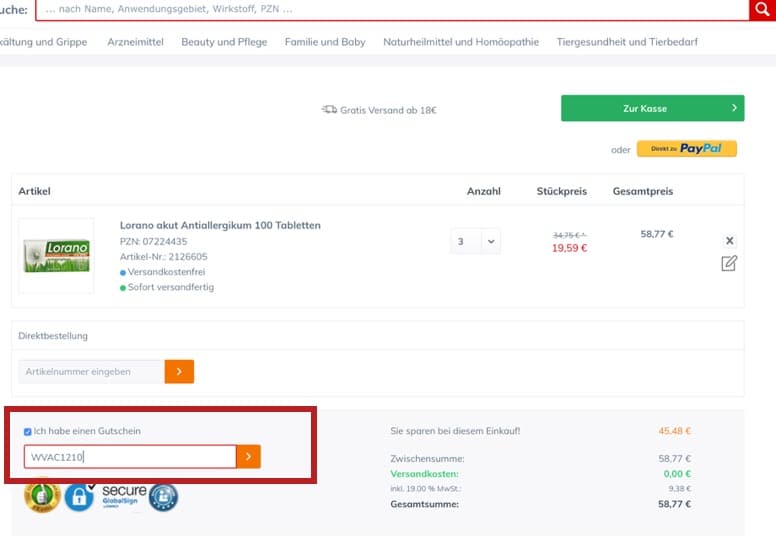
Task: Open Tiergesundheit und Tierbedarf category
Action: [x=627, y=42]
